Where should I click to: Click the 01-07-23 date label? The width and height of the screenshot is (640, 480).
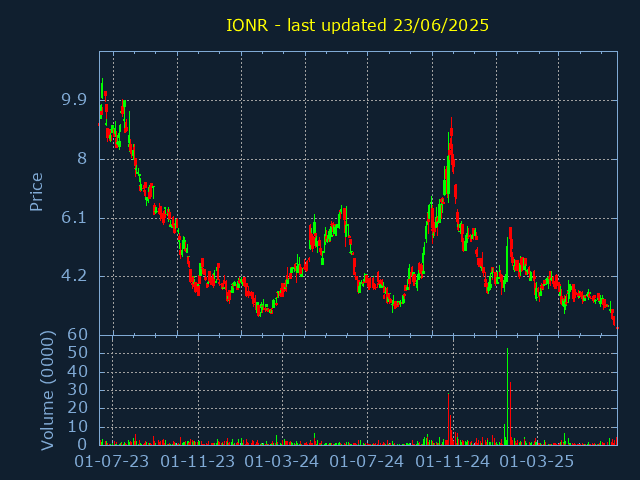click(113, 461)
